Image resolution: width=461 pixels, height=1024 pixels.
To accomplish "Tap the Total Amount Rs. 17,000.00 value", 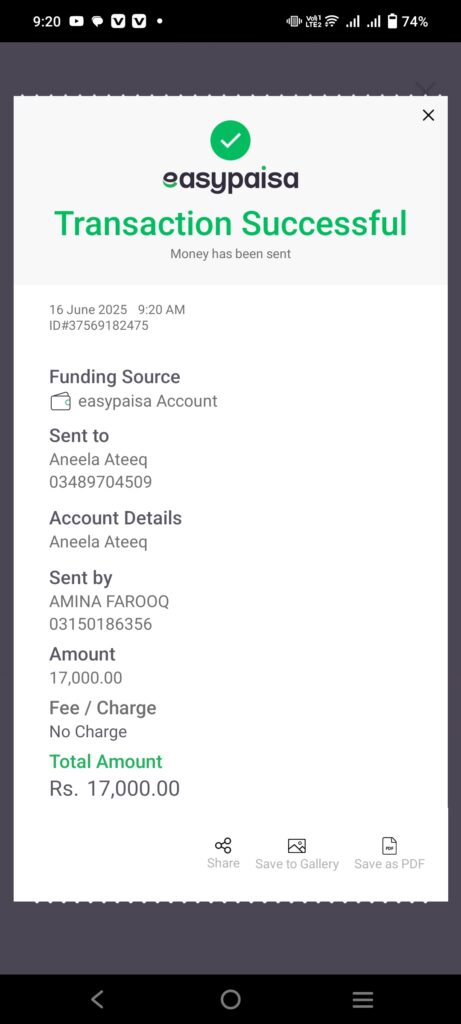I will pyautogui.click(x=115, y=789).
